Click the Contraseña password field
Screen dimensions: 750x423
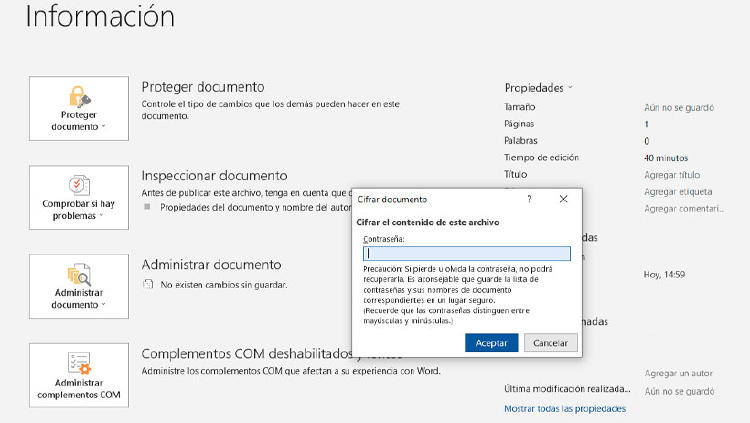pos(466,254)
